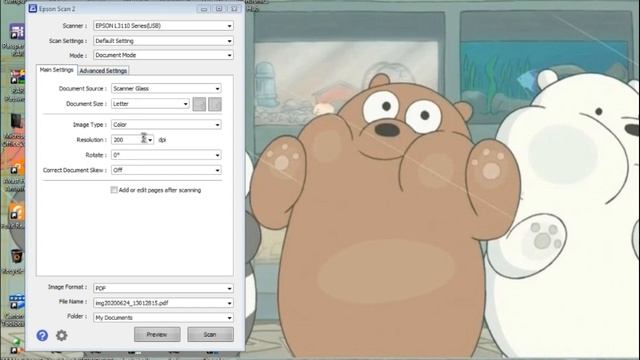Minimize the Epson Scan 2 window

tap(204, 9)
